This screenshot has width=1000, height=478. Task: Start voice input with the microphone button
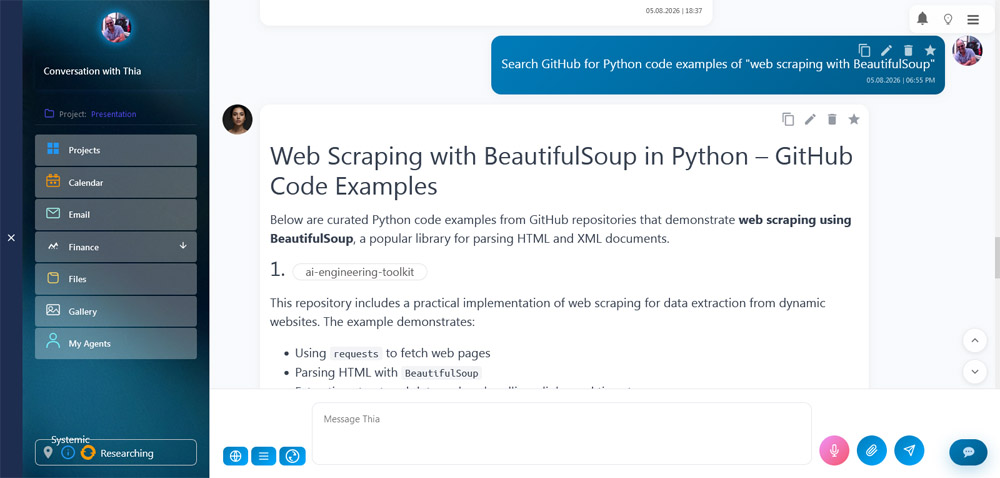coord(834,451)
